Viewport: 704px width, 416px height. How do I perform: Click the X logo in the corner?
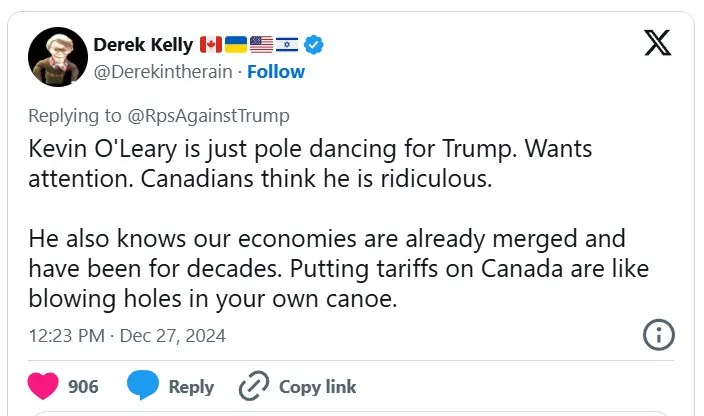pos(657,44)
